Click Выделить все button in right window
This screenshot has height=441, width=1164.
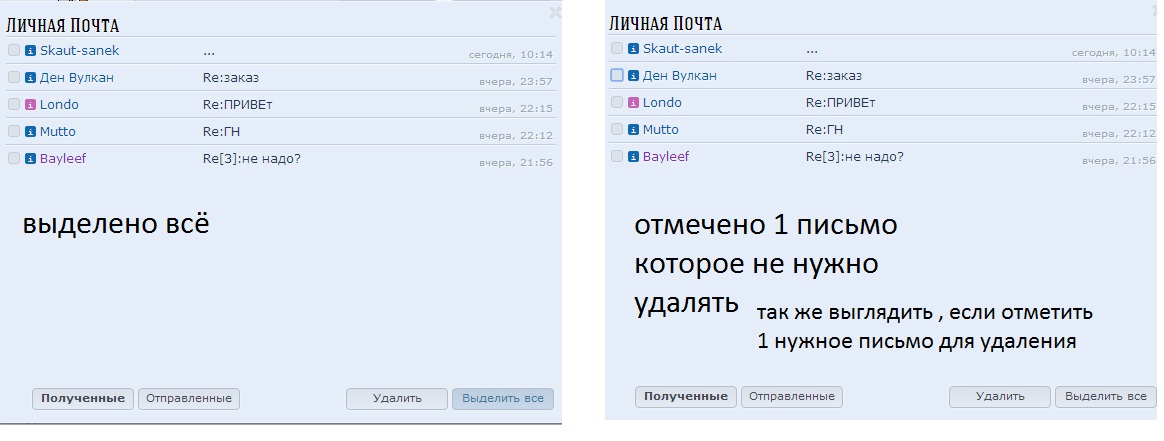(1105, 396)
